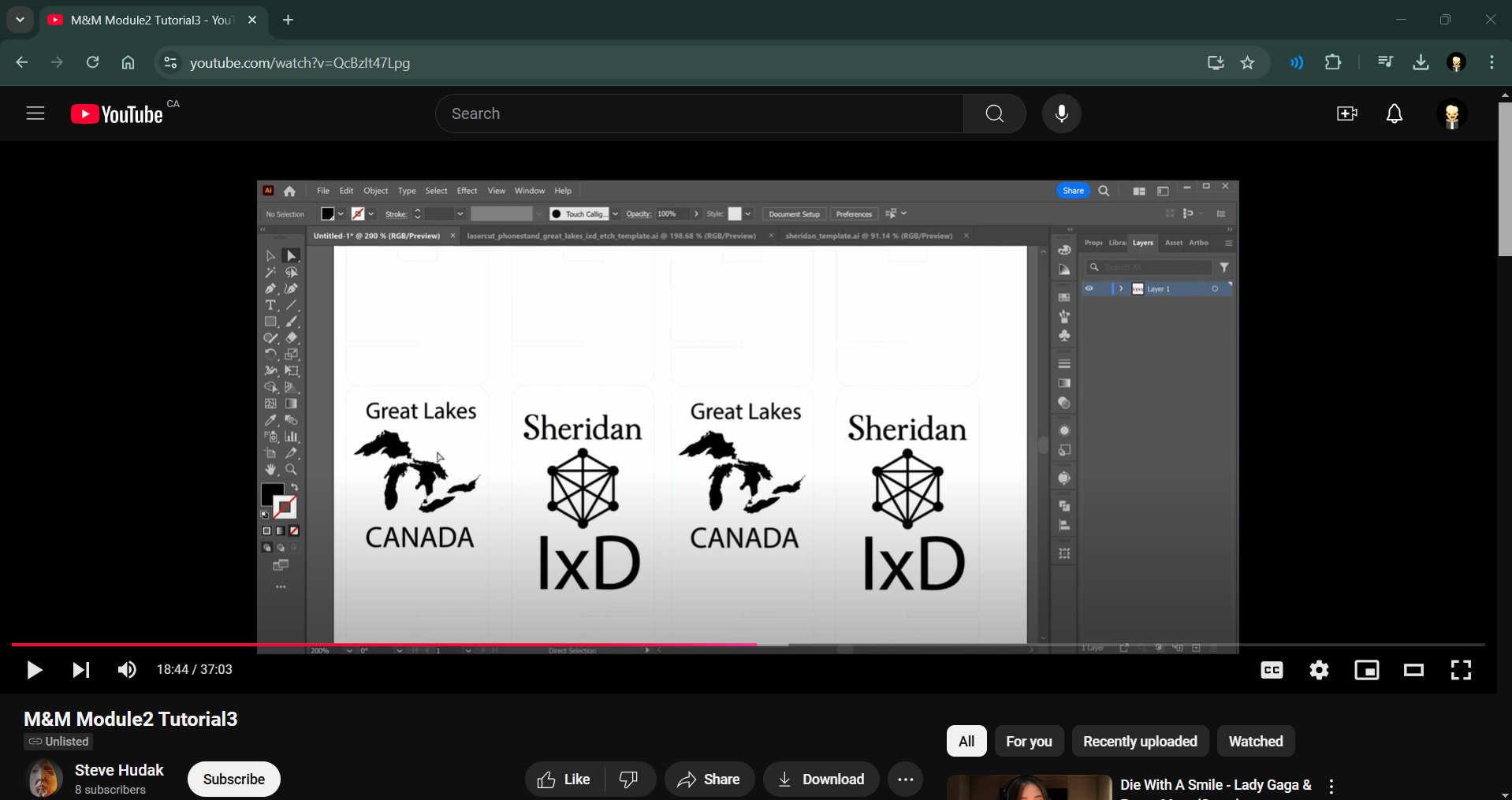1512x800 pixels.
Task: Click Layer 1's target circle to select artwork
Action: click(1214, 288)
